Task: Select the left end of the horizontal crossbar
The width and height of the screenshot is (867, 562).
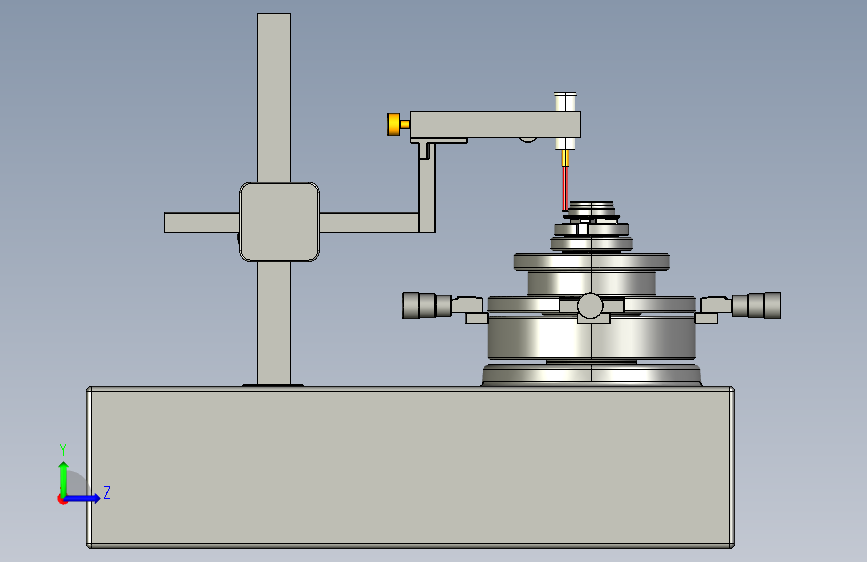Action: coord(201,222)
